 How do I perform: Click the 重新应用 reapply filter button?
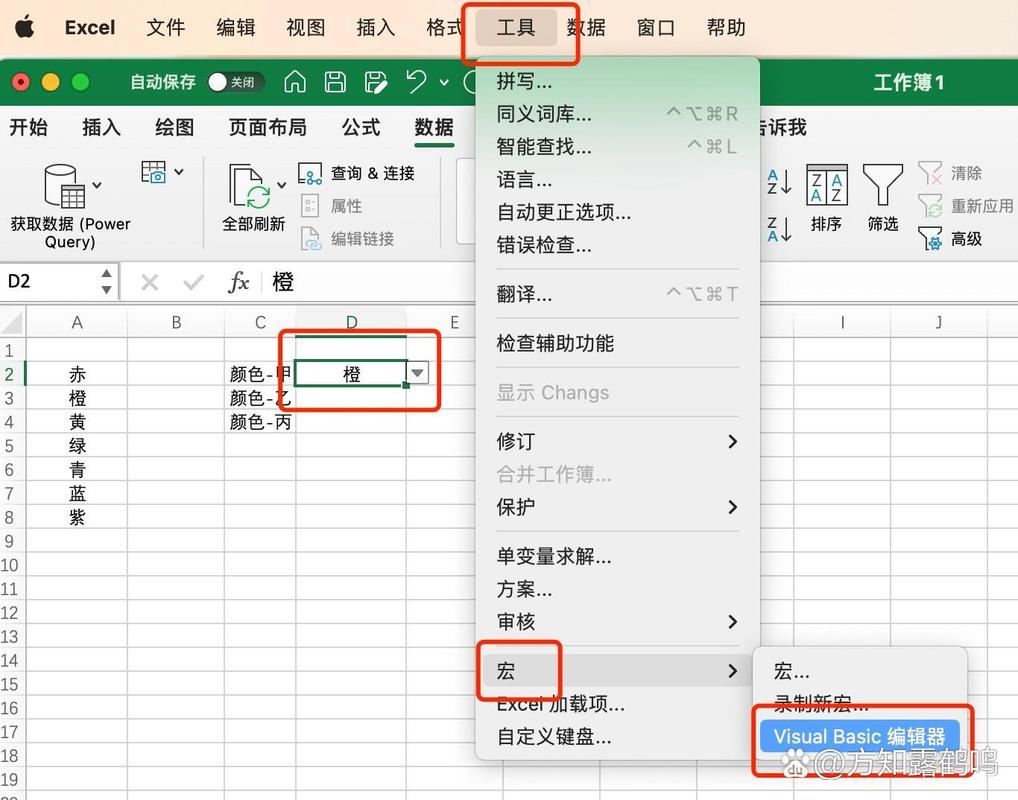point(966,206)
